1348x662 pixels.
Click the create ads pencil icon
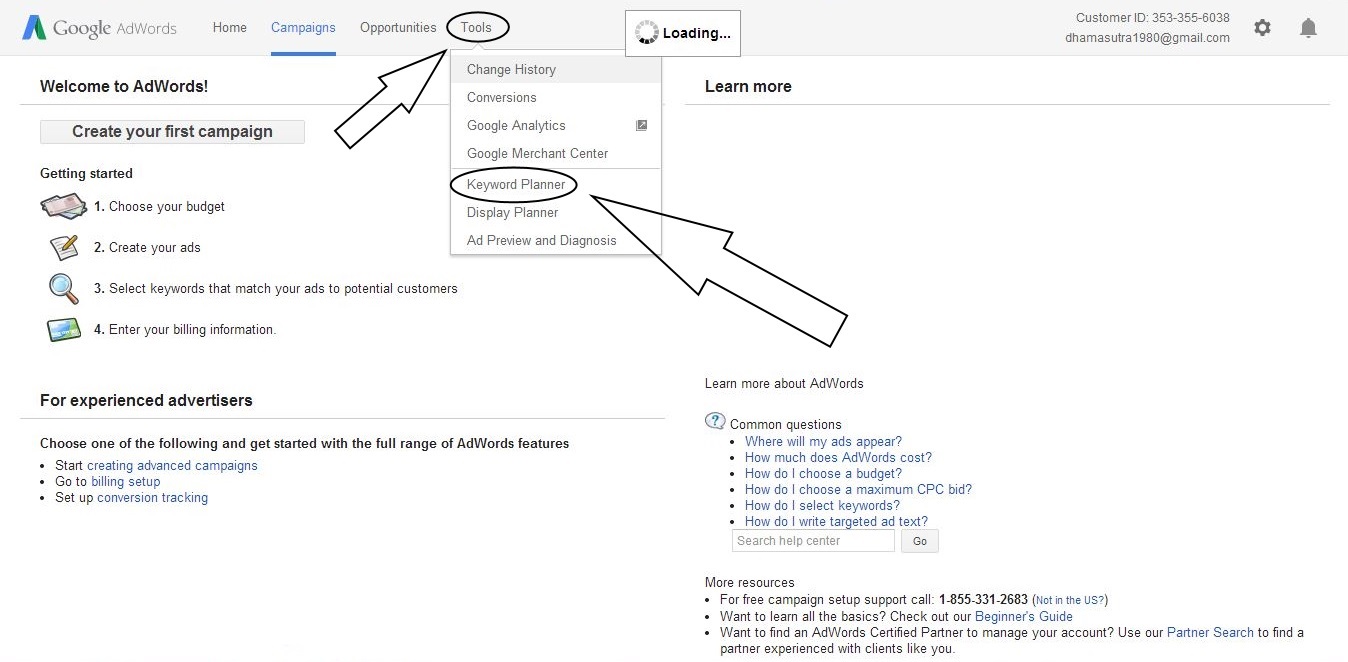64,247
